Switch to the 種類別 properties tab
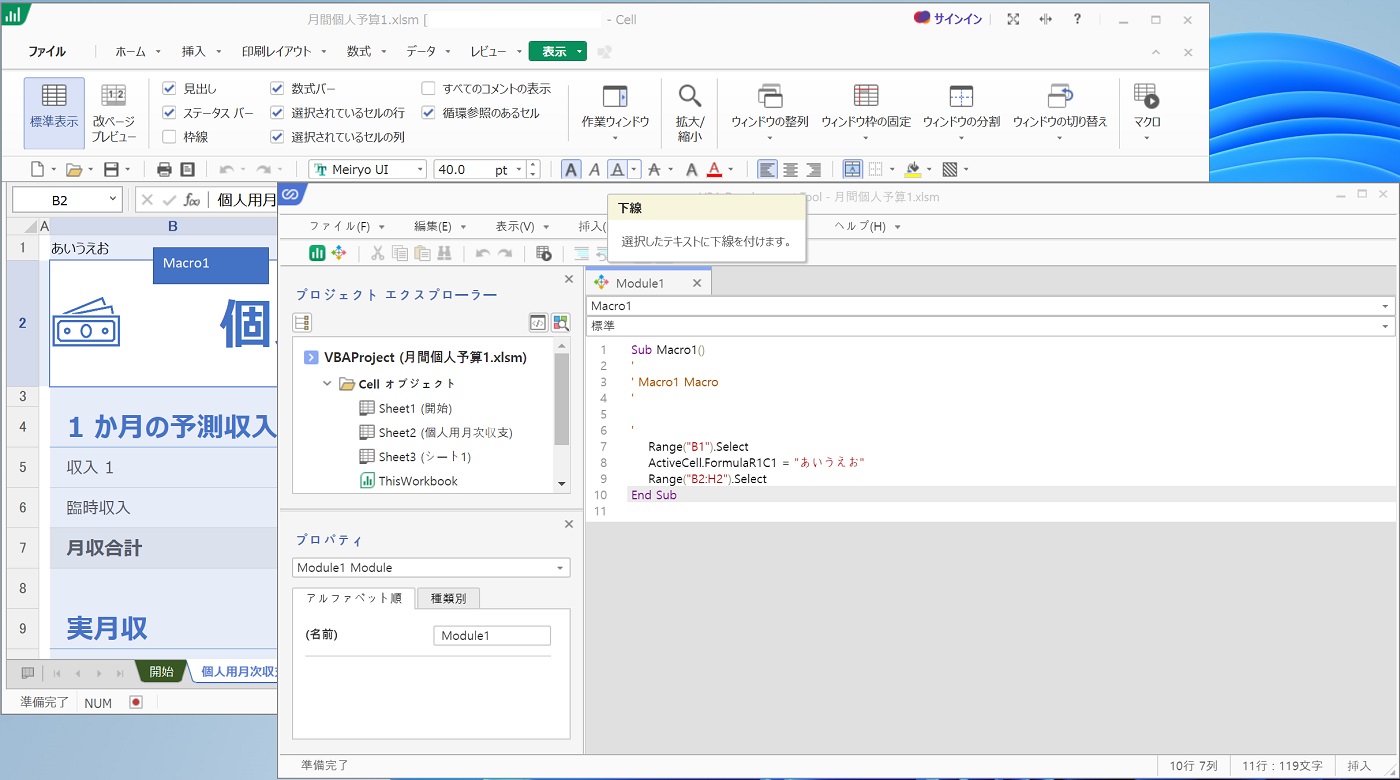 (x=448, y=598)
